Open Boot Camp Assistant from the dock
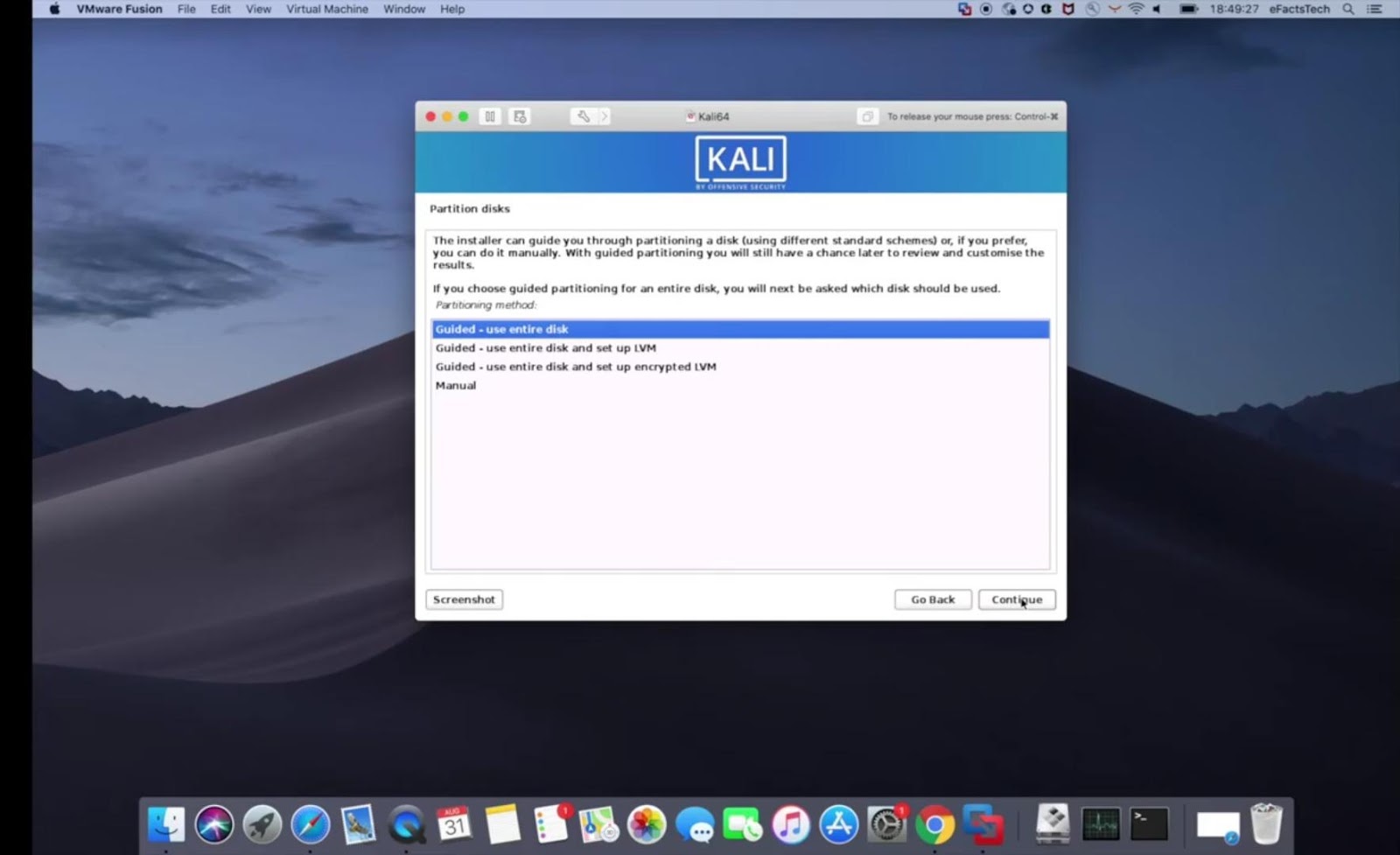The width and height of the screenshot is (1400, 855). pyautogui.click(x=1053, y=824)
